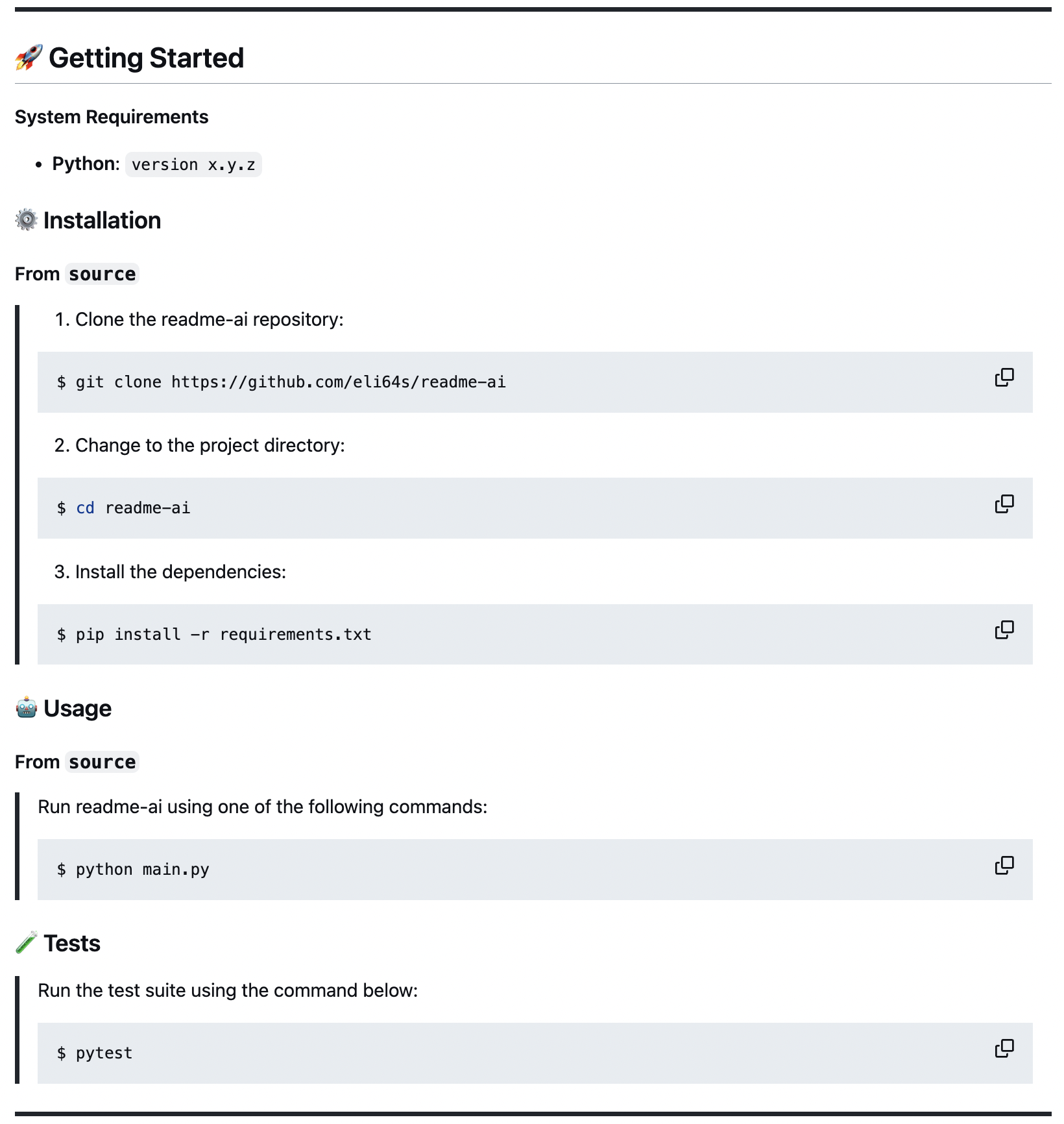Click the "source" label under Installation

click(x=103, y=275)
